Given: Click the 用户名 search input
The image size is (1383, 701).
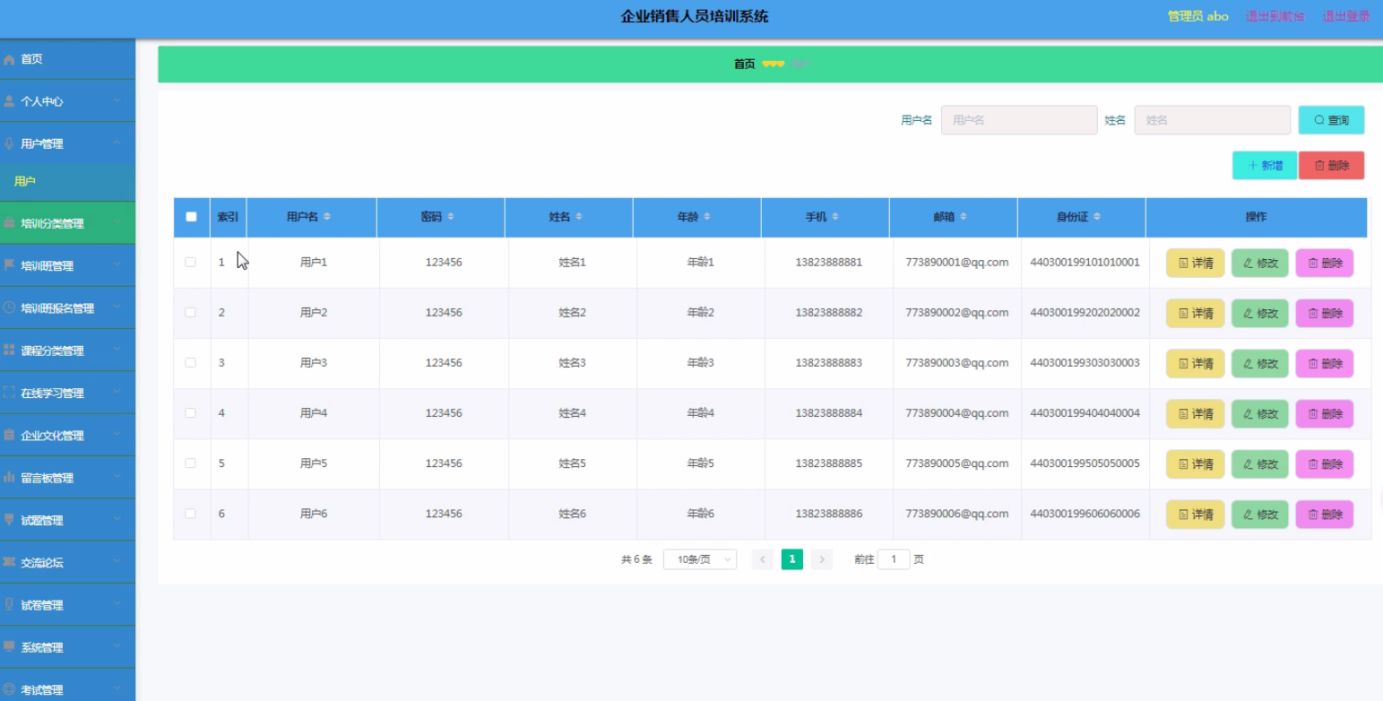Looking at the screenshot, I should click(x=1019, y=120).
